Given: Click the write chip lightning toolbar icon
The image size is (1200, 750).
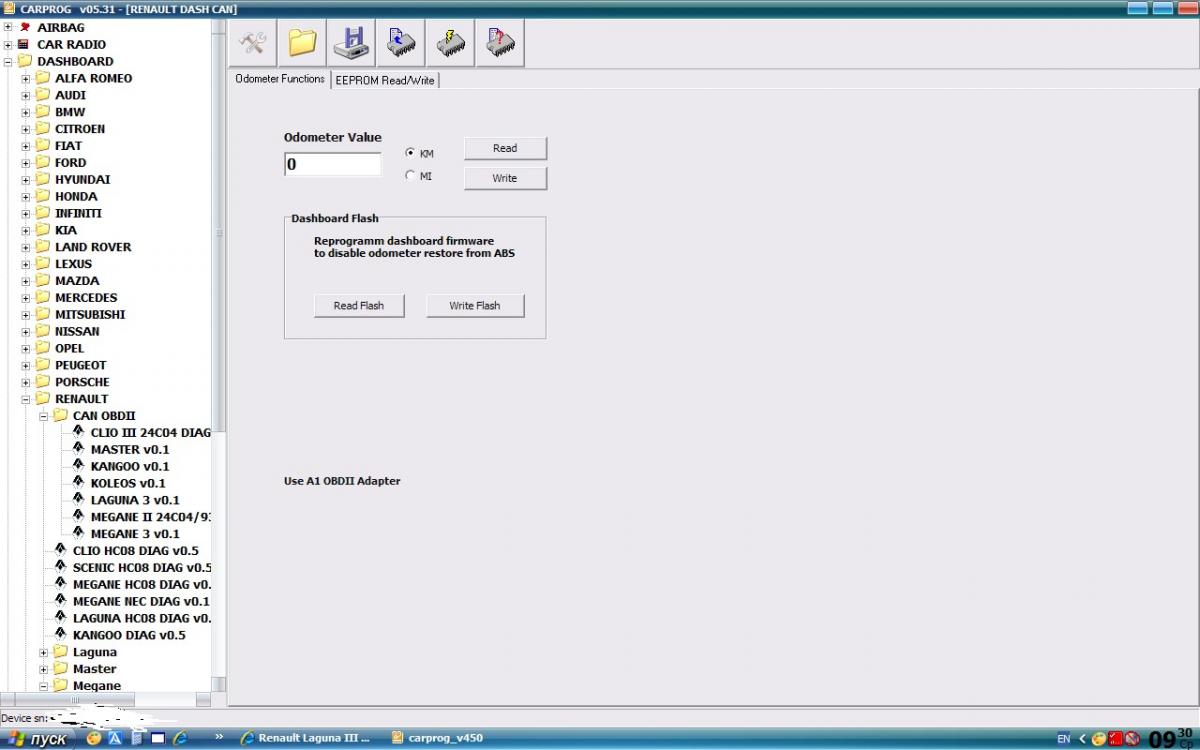Looking at the screenshot, I should coord(449,43).
